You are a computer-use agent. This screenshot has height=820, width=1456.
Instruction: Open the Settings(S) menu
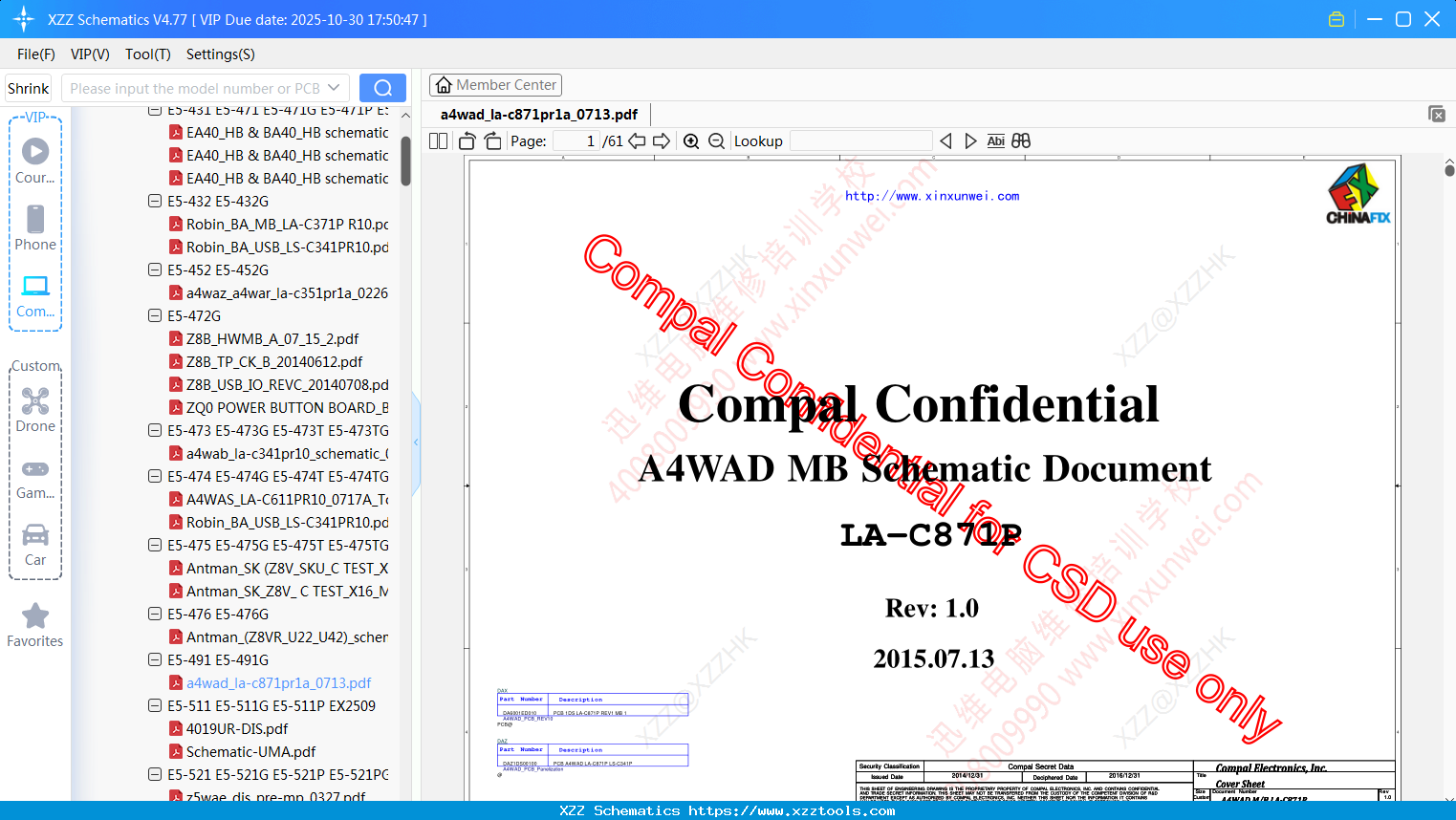pos(221,54)
